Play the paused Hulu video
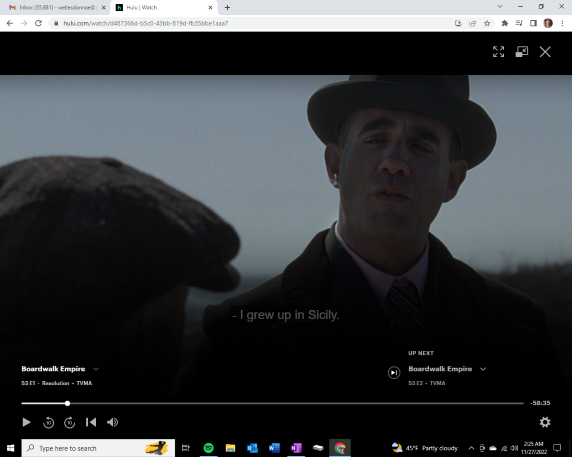Viewport: 572px width, 457px height. [26, 422]
